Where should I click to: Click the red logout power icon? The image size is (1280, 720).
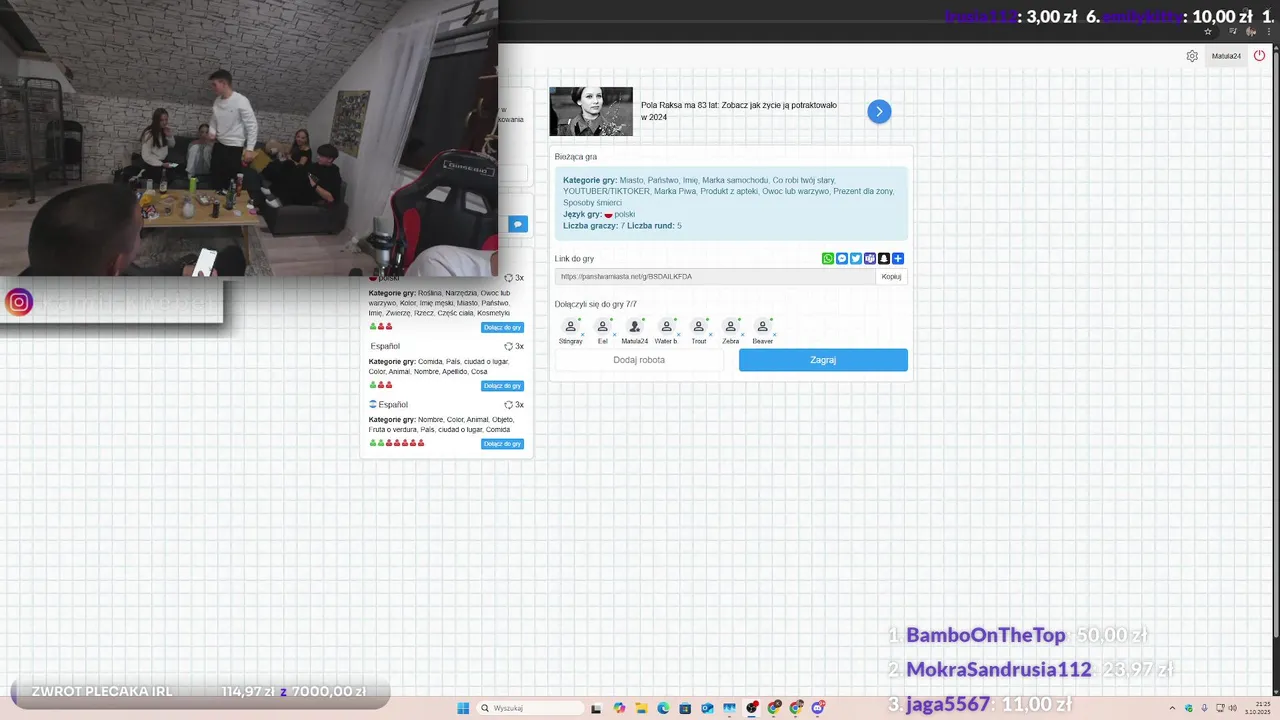(1259, 56)
